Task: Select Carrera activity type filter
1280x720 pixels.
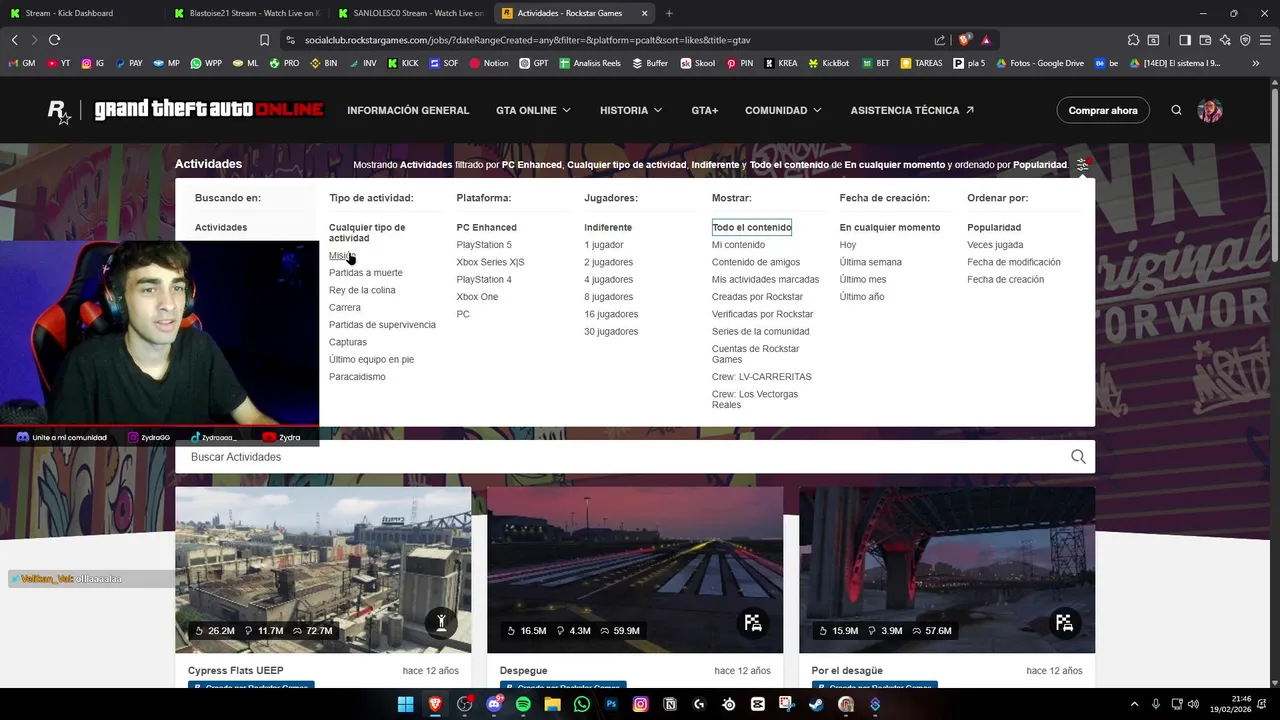Action: coord(345,307)
